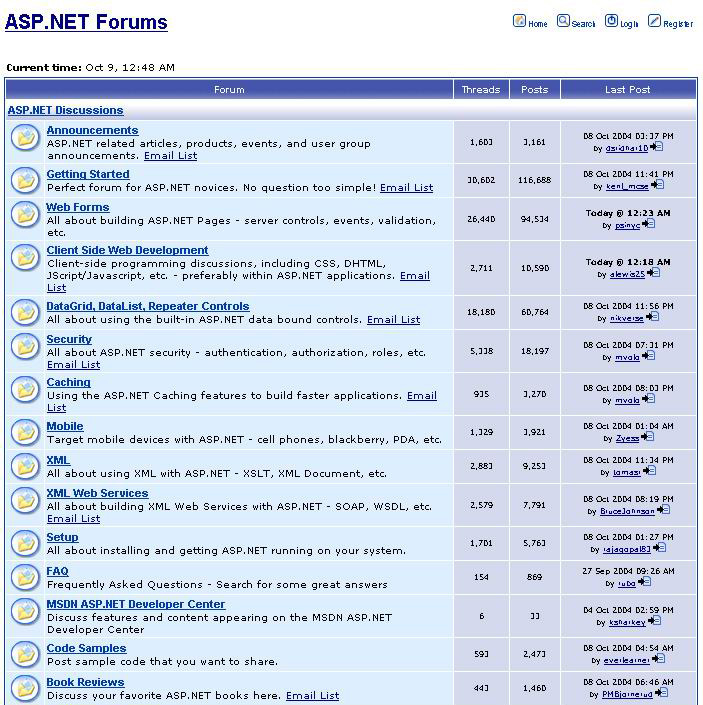Click the Search magnifier icon
703x705 pixels.
[563, 21]
